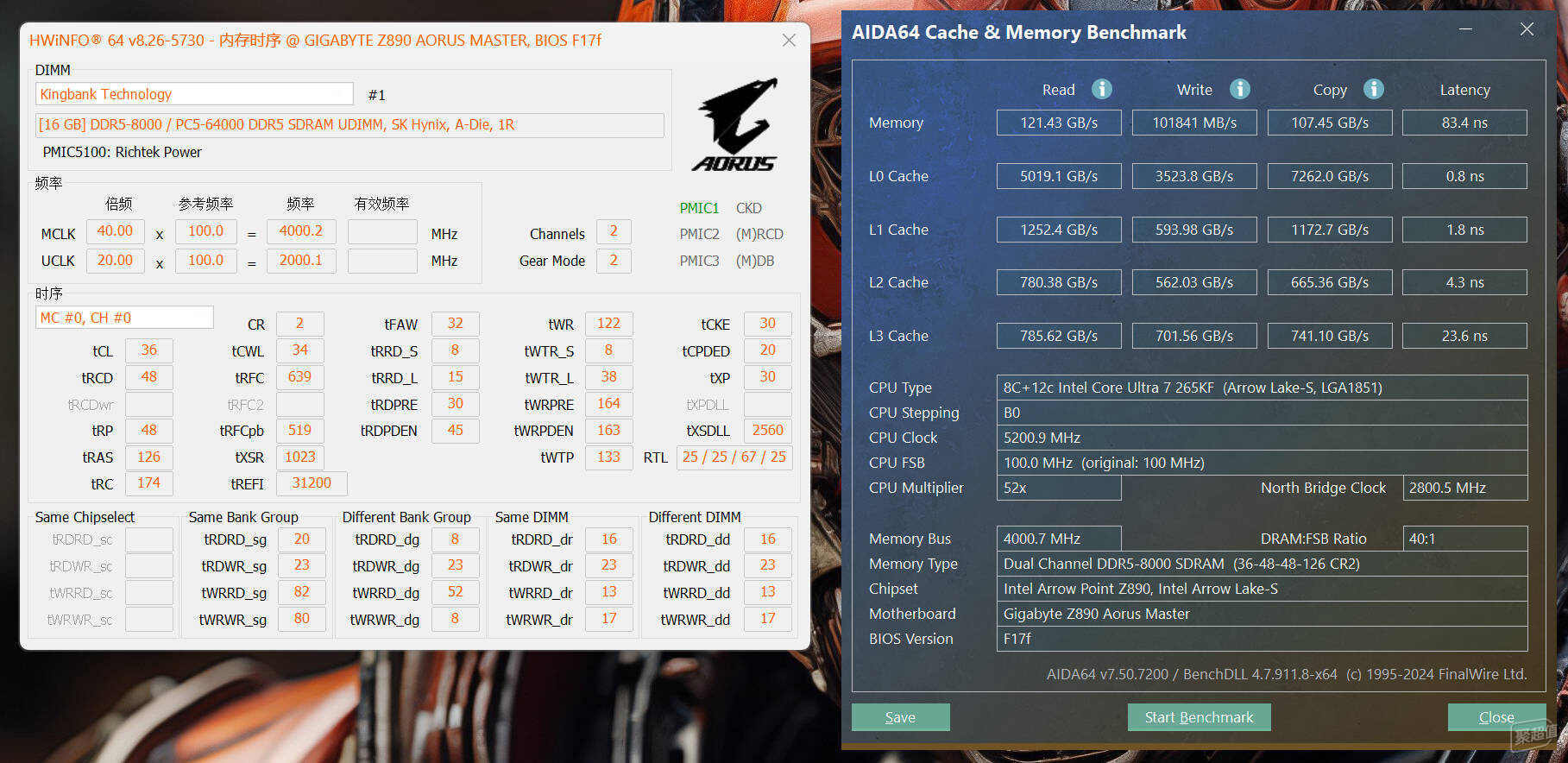Click the tWRWR_dd value 17
The width and height of the screenshot is (1568, 763).
pos(767,619)
